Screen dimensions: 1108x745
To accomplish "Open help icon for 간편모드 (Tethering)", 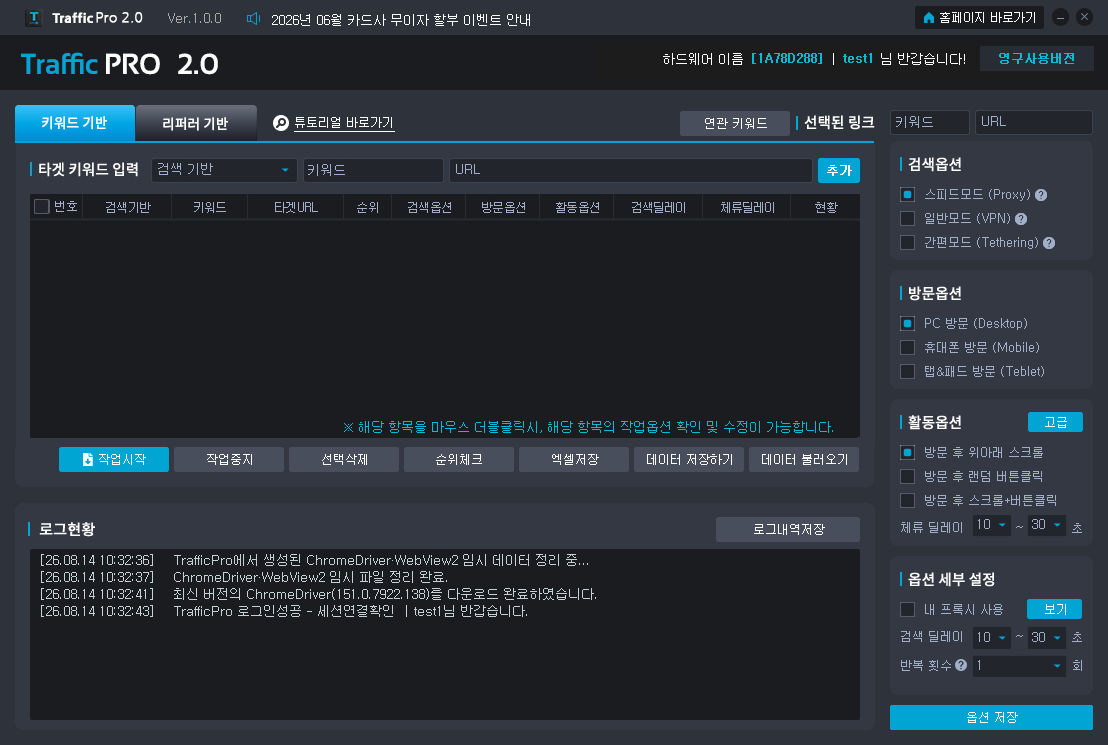I will 1049,243.
